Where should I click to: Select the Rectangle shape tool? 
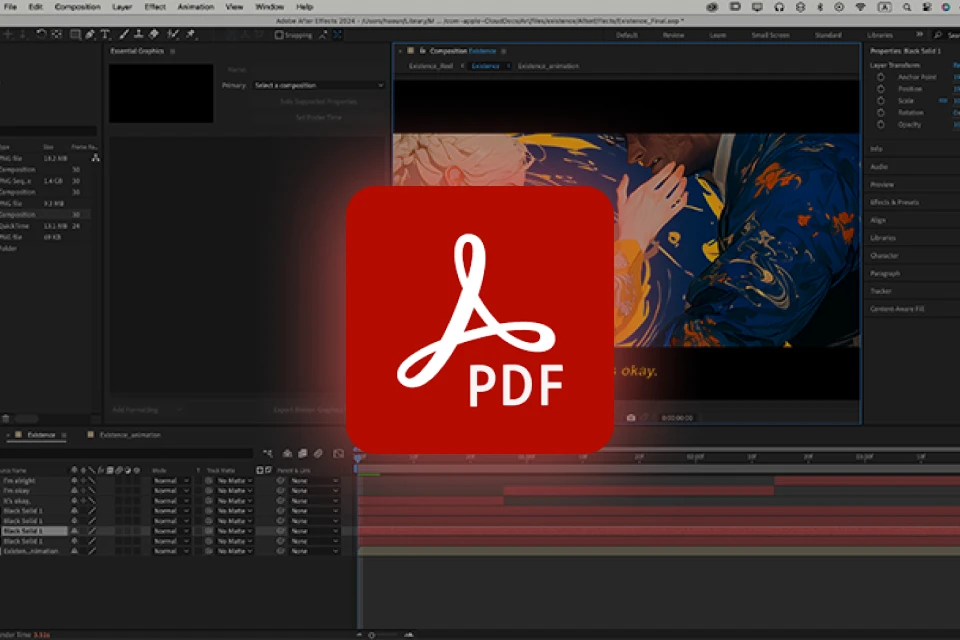(75, 34)
